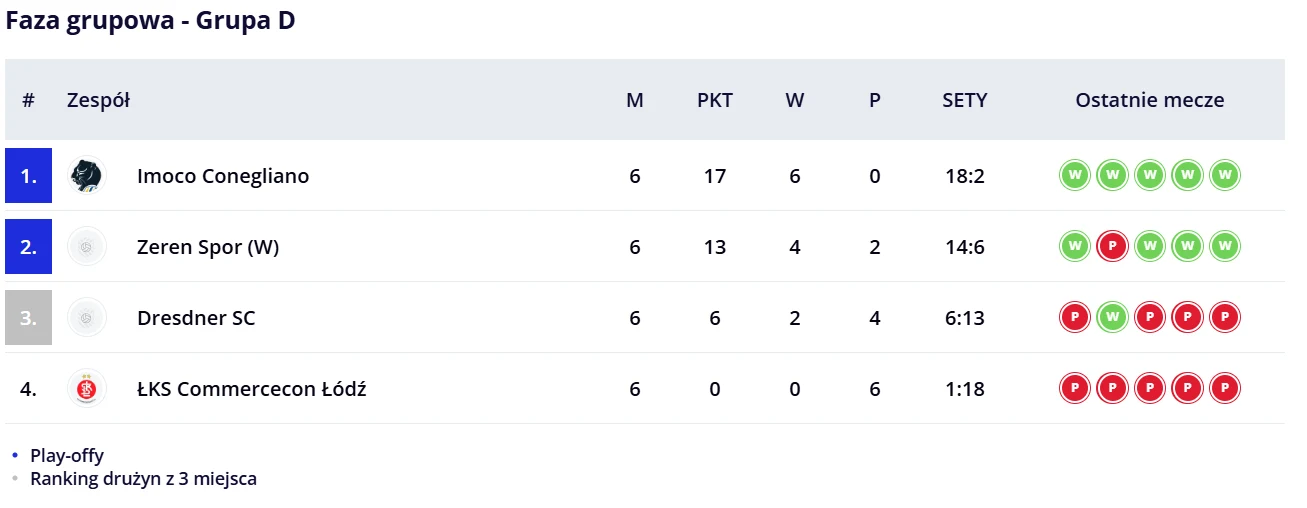Click the Zespół column header

98,100
